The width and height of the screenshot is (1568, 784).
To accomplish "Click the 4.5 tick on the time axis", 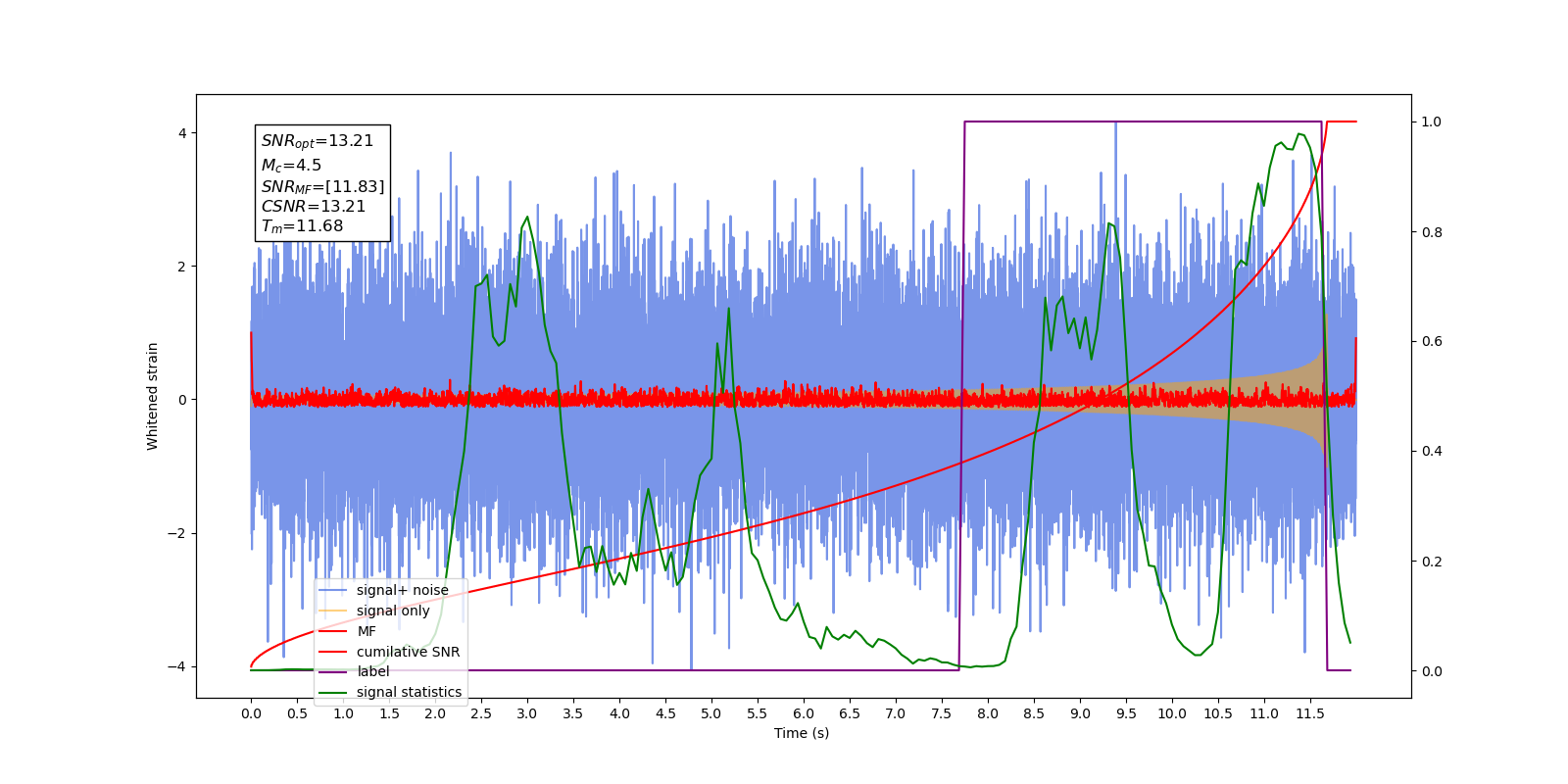I will point(665,713).
